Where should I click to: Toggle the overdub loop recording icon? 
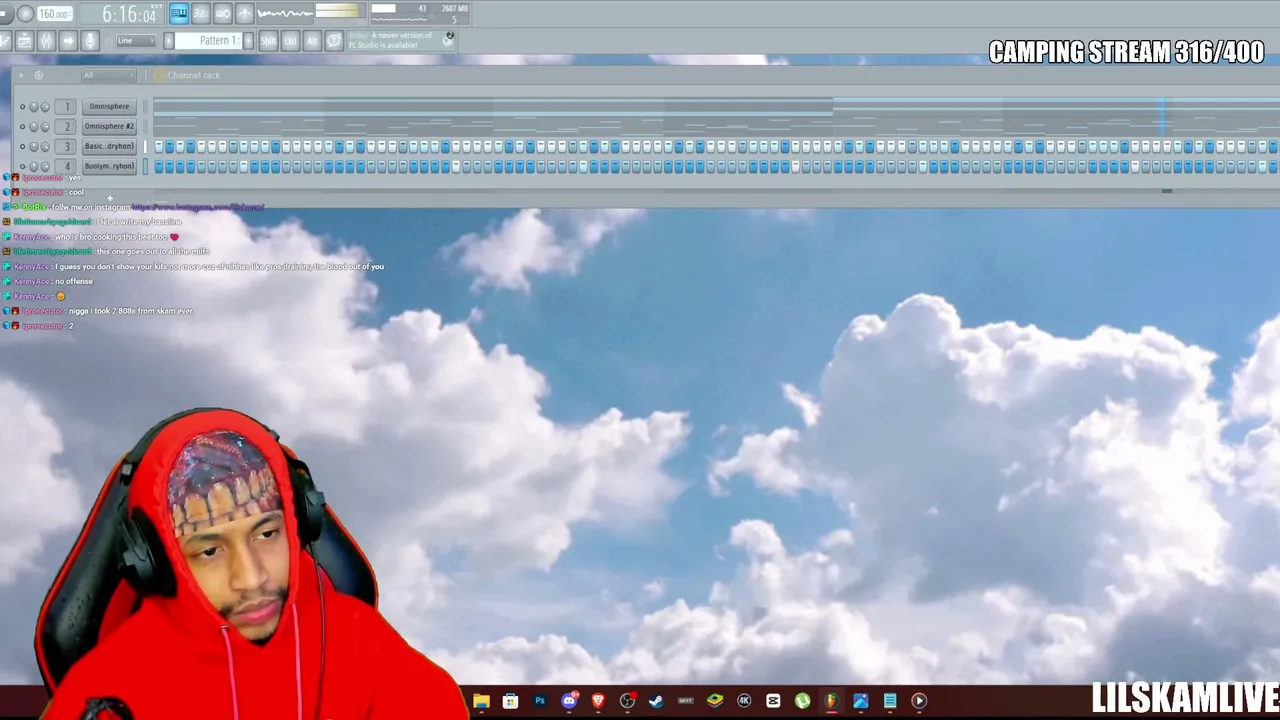(222, 13)
